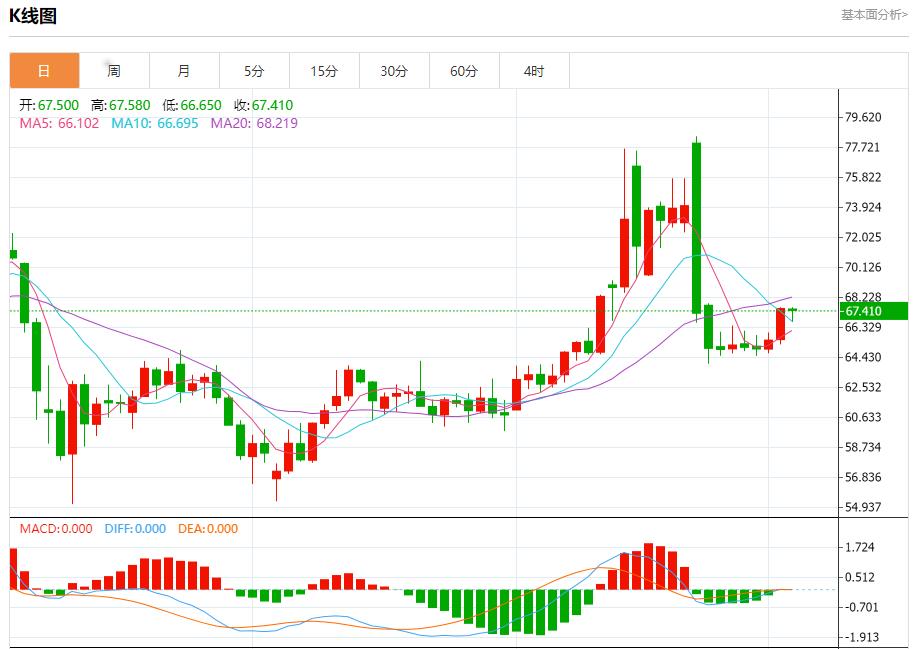Switch to the 周 weekly tab
916x649 pixels.
coord(114,71)
